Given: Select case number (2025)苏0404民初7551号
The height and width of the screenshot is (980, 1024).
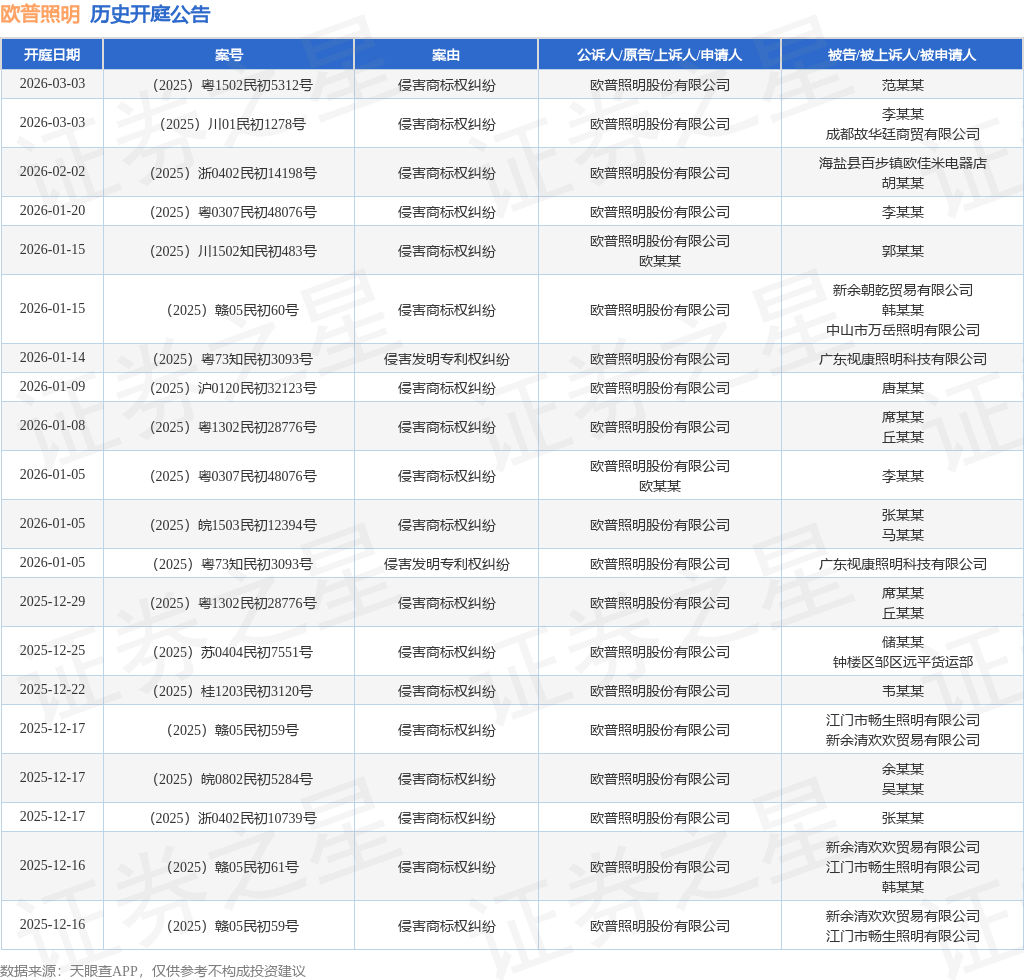Looking at the screenshot, I should 232,652.
